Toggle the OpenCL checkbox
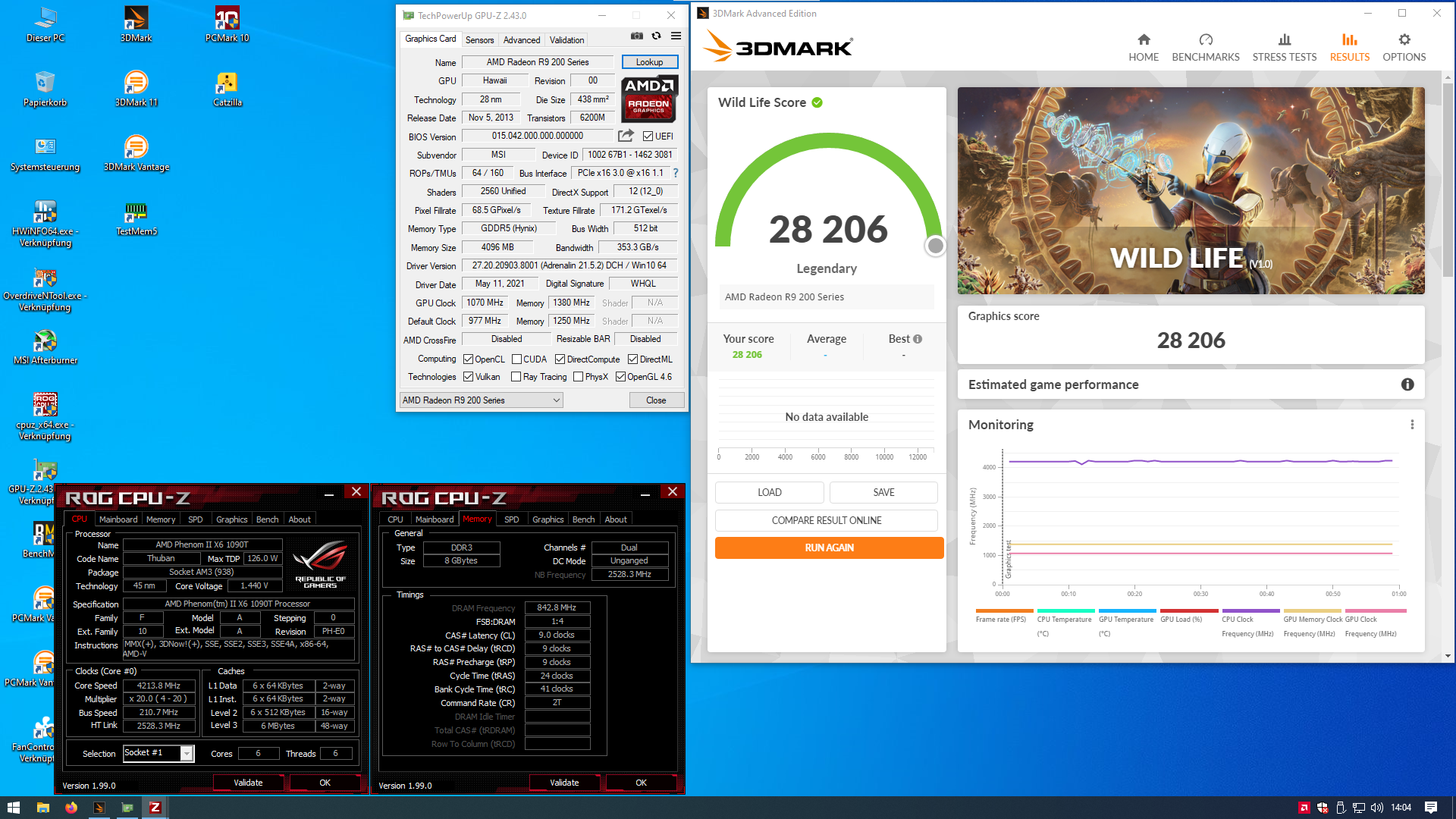 [468, 359]
